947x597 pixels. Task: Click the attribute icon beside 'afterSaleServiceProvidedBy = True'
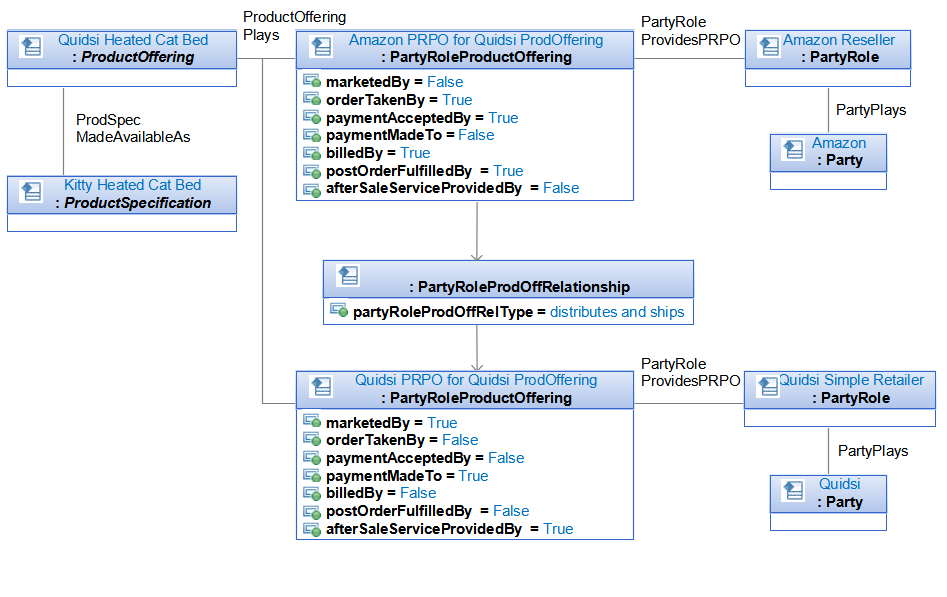(x=312, y=530)
